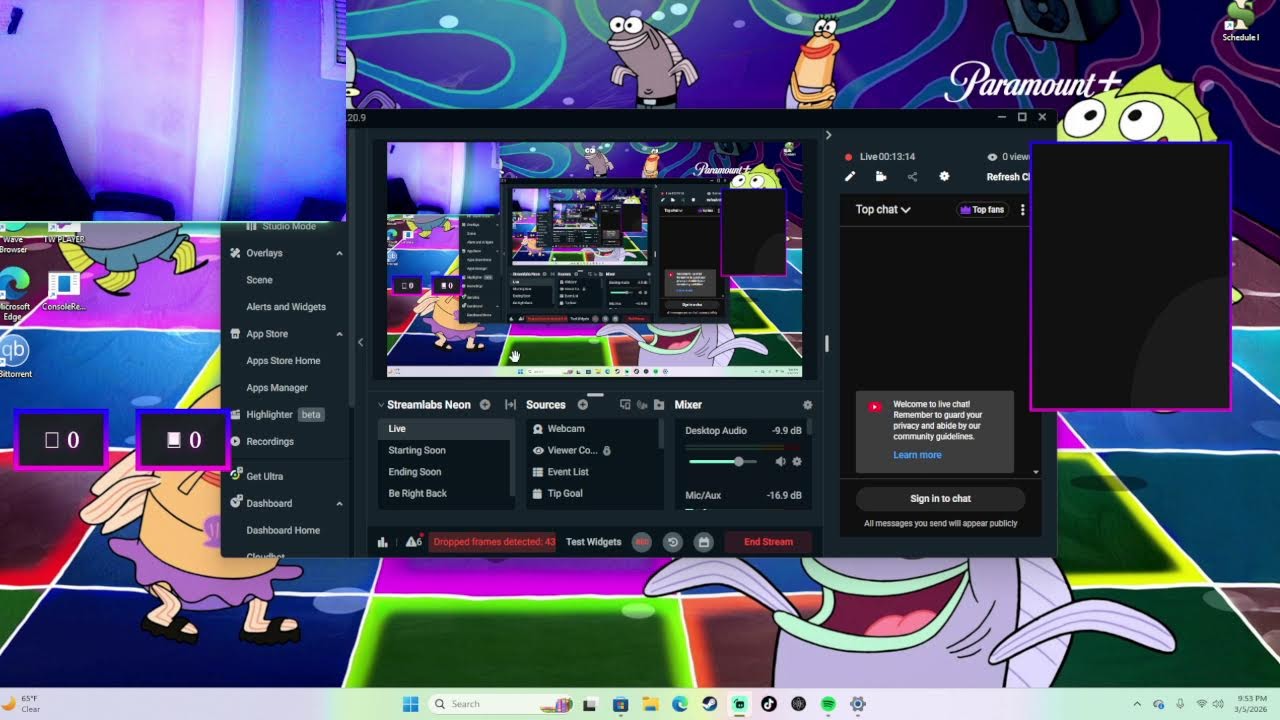Click Test Widgets
The height and width of the screenshot is (720, 1280).
tap(594, 542)
